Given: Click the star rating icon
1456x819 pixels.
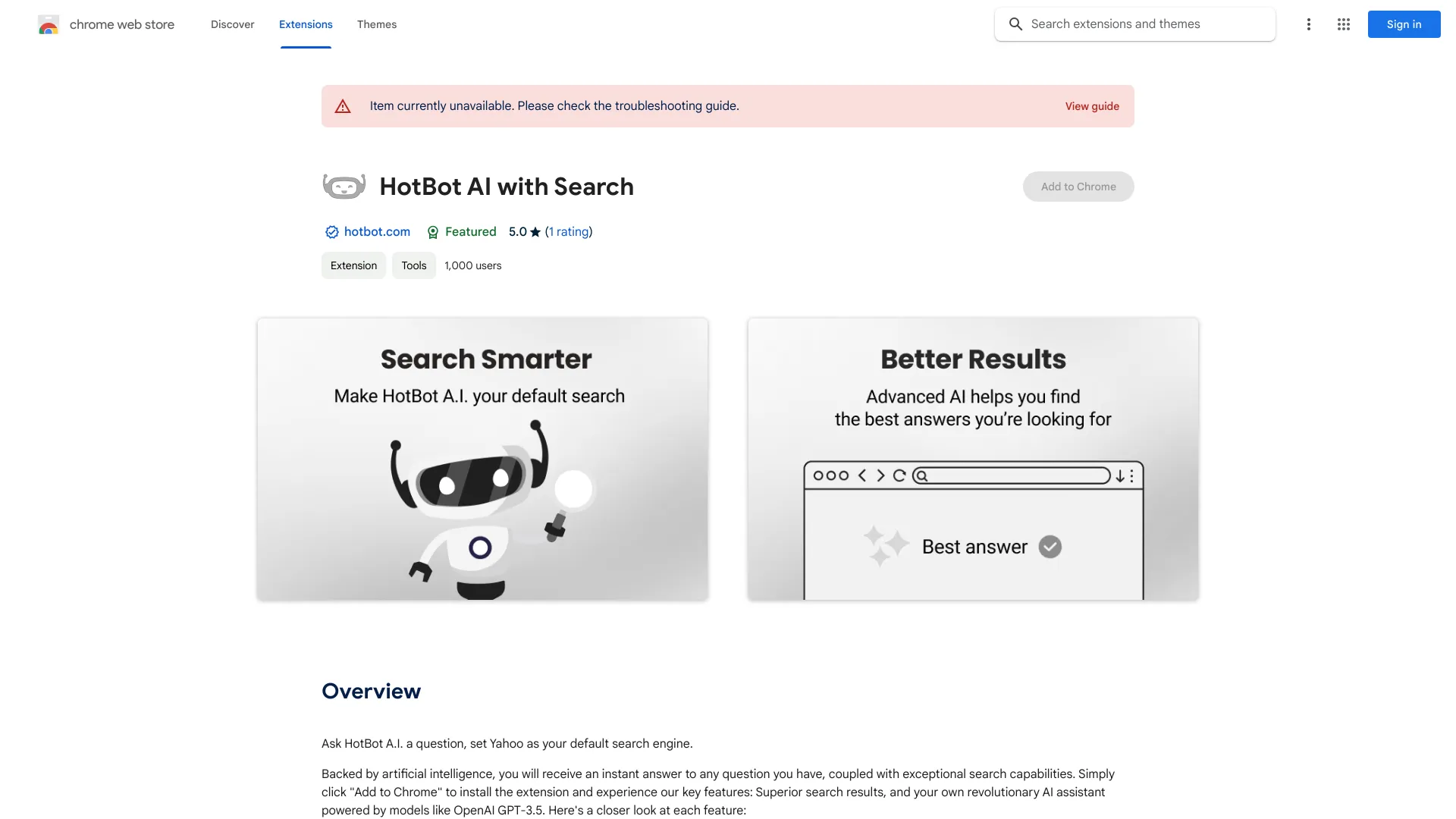Looking at the screenshot, I should [534, 232].
